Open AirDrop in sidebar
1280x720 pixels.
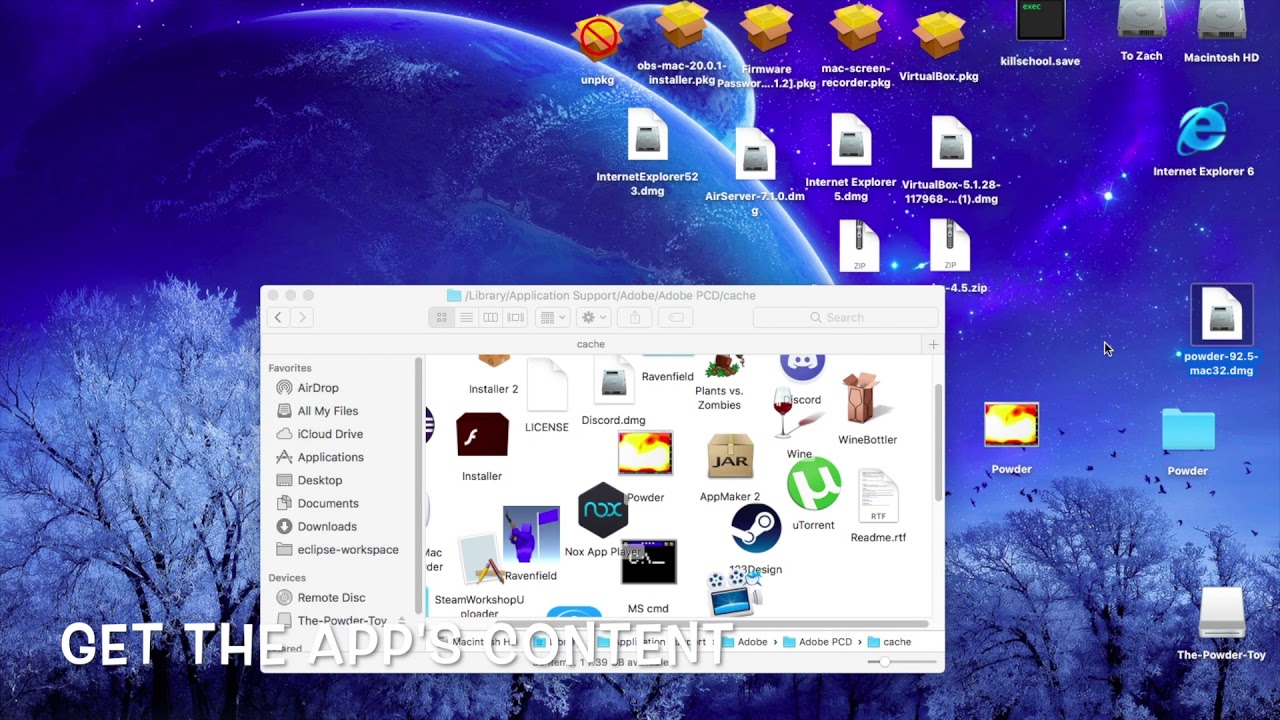pyautogui.click(x=318, y=388)
